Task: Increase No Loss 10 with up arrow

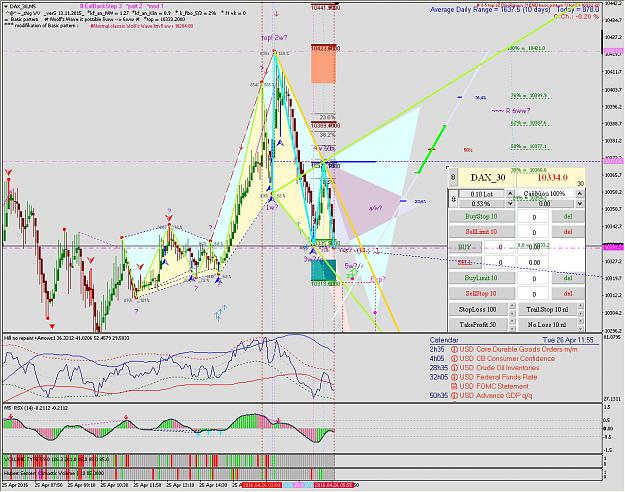Action: pos(580,321)
